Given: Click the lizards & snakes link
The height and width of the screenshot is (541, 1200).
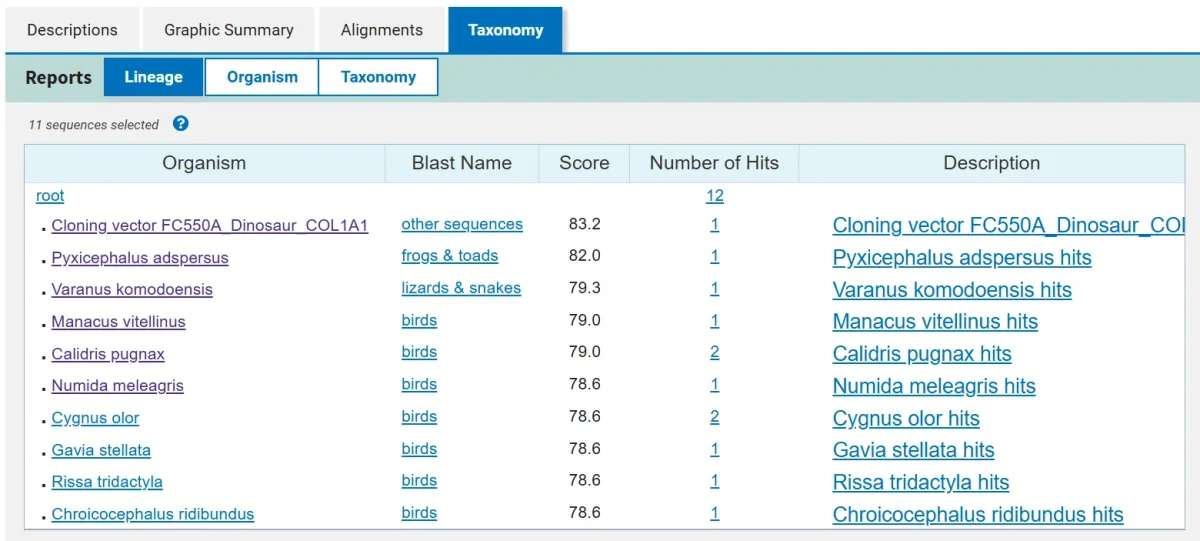Looking at the screenshot, I should pos(461,288).
